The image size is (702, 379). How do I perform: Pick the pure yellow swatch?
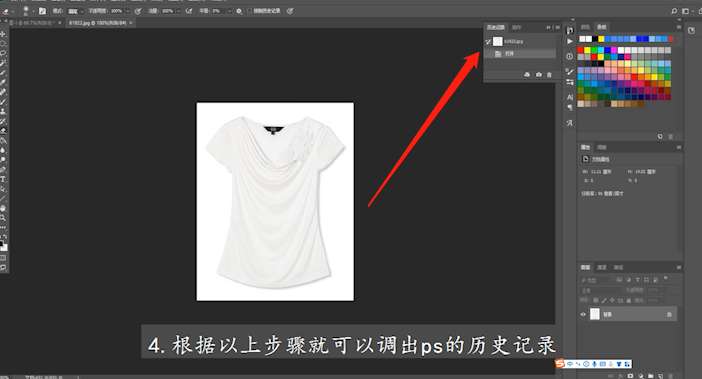point(587,50)
